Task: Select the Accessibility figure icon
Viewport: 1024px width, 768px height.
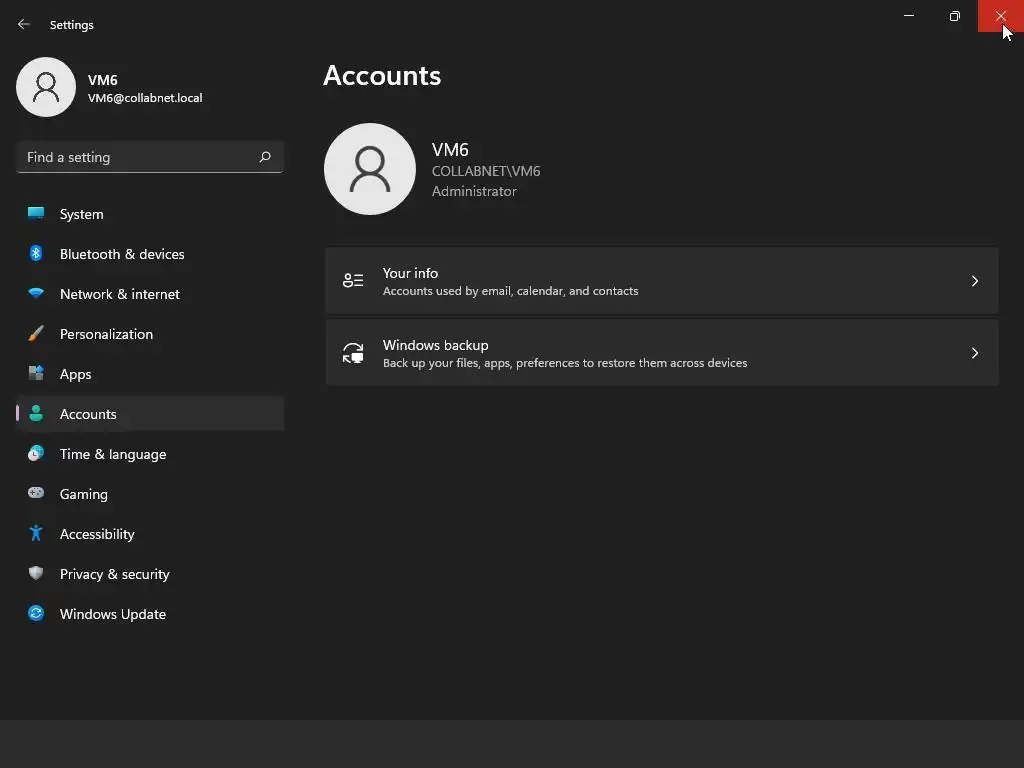Action: (x=36, y=534)
